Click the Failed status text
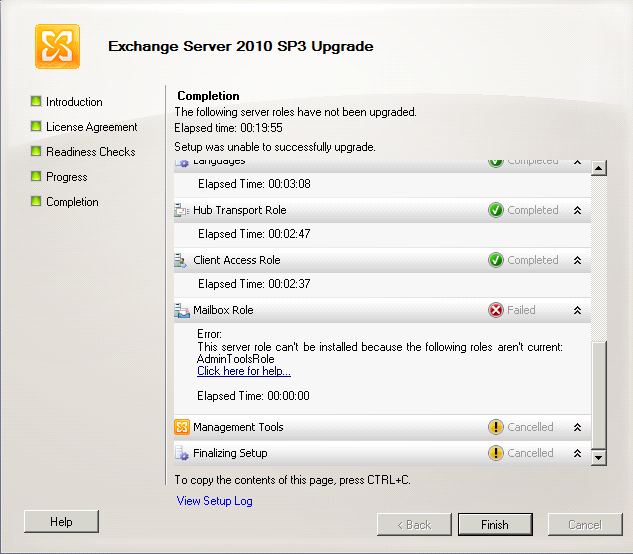The image size is (633, 554). tap(521, 310)
